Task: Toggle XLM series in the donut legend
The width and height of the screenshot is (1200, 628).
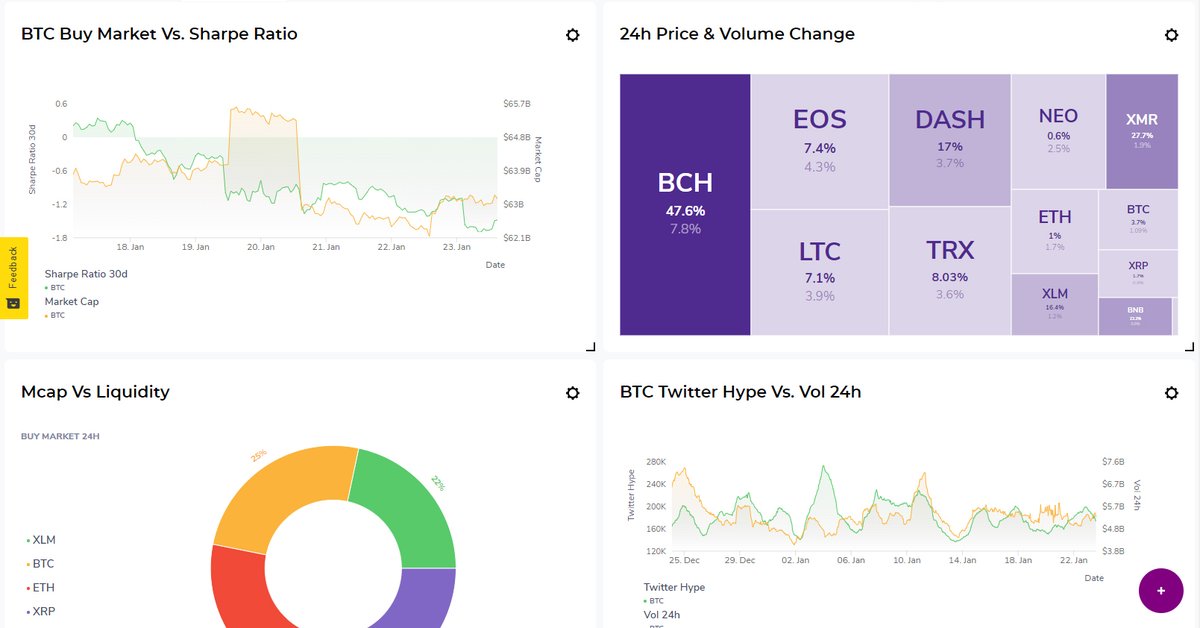Action: click(x=43, y=540)
